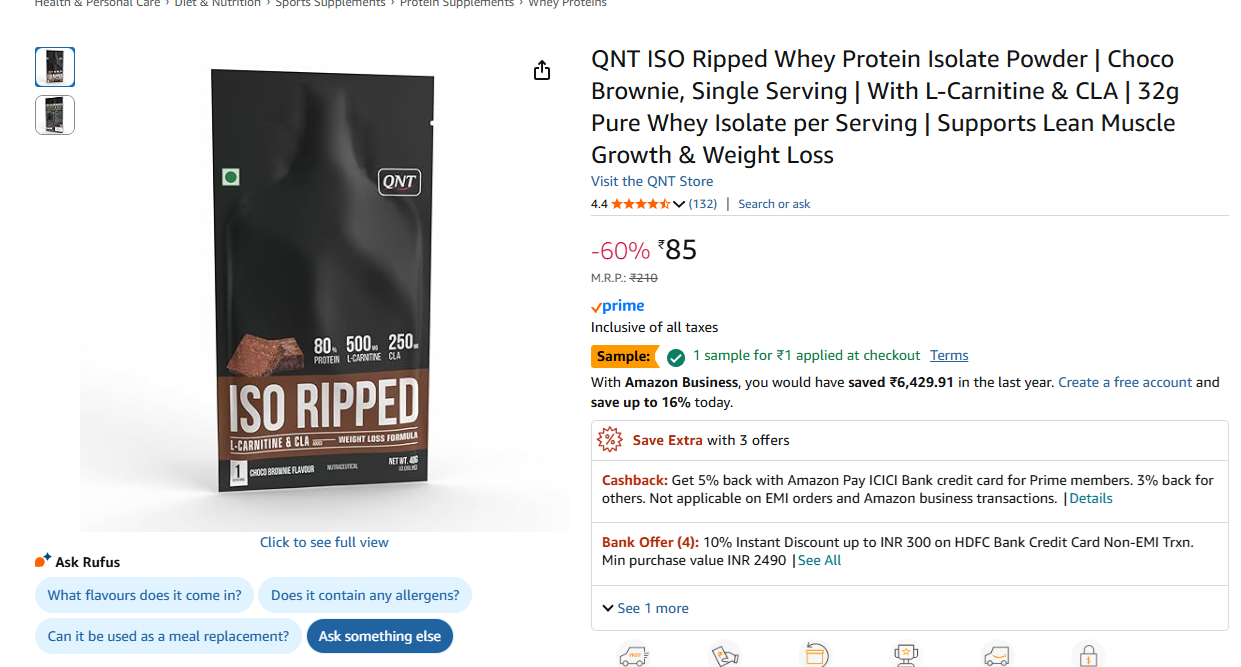Click the Amazon delivered van icon
The image size is (1241, 667).
click(x=997, y=656)
